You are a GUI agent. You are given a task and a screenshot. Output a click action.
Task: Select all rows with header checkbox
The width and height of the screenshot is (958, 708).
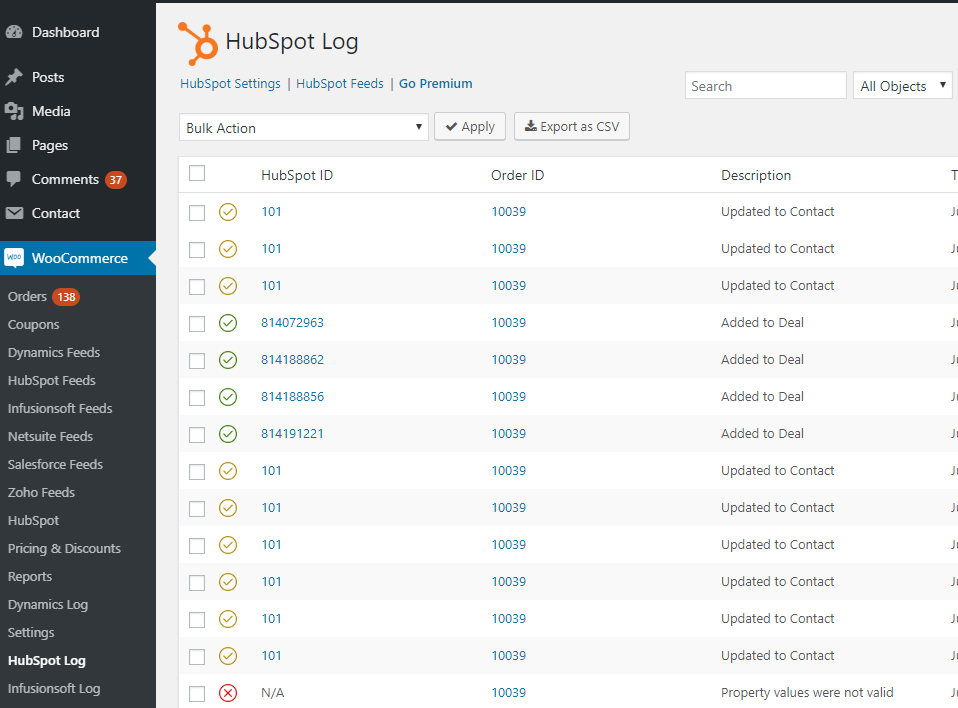tap(197, 173)
